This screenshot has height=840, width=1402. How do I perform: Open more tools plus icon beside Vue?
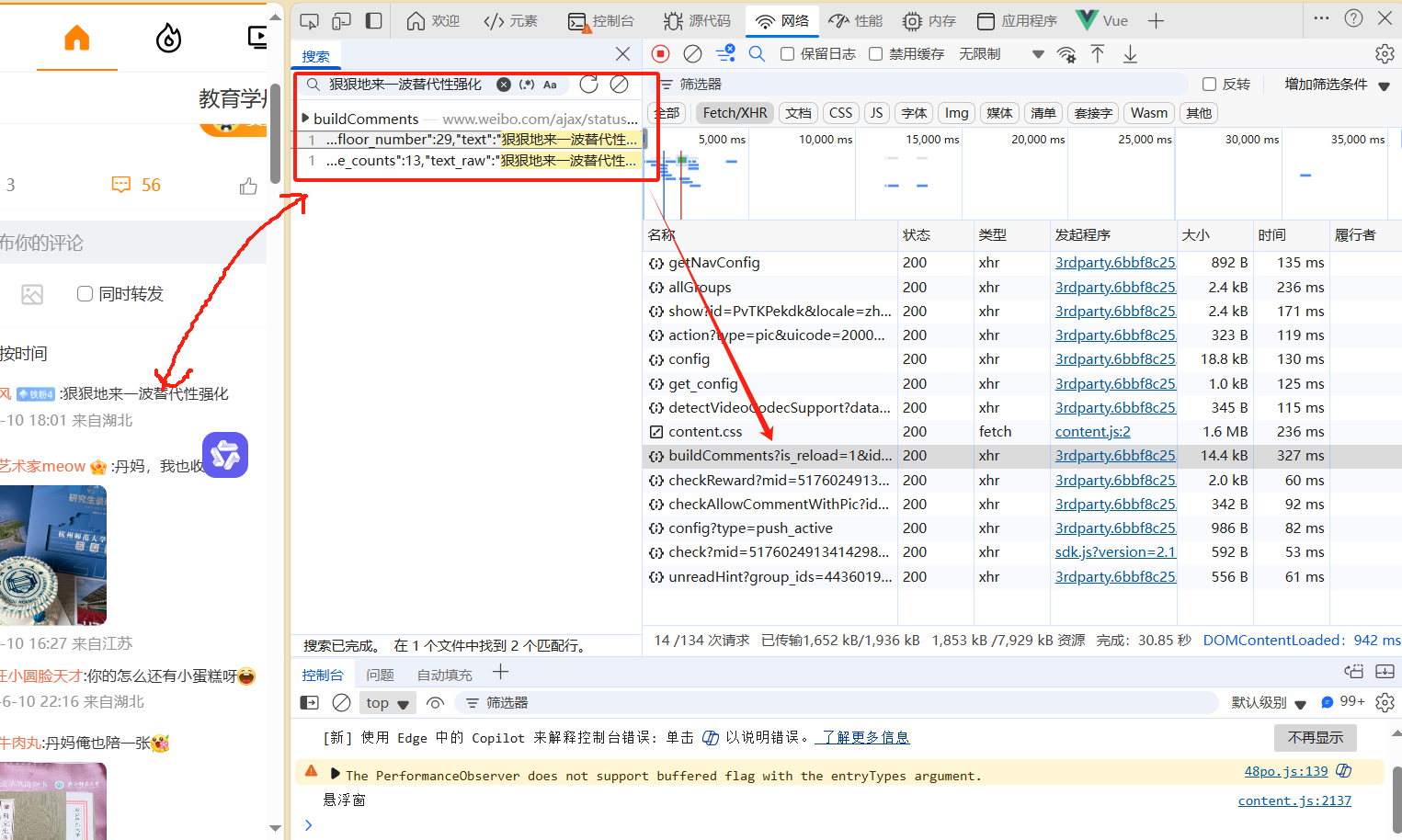(x=1156, y=20)
